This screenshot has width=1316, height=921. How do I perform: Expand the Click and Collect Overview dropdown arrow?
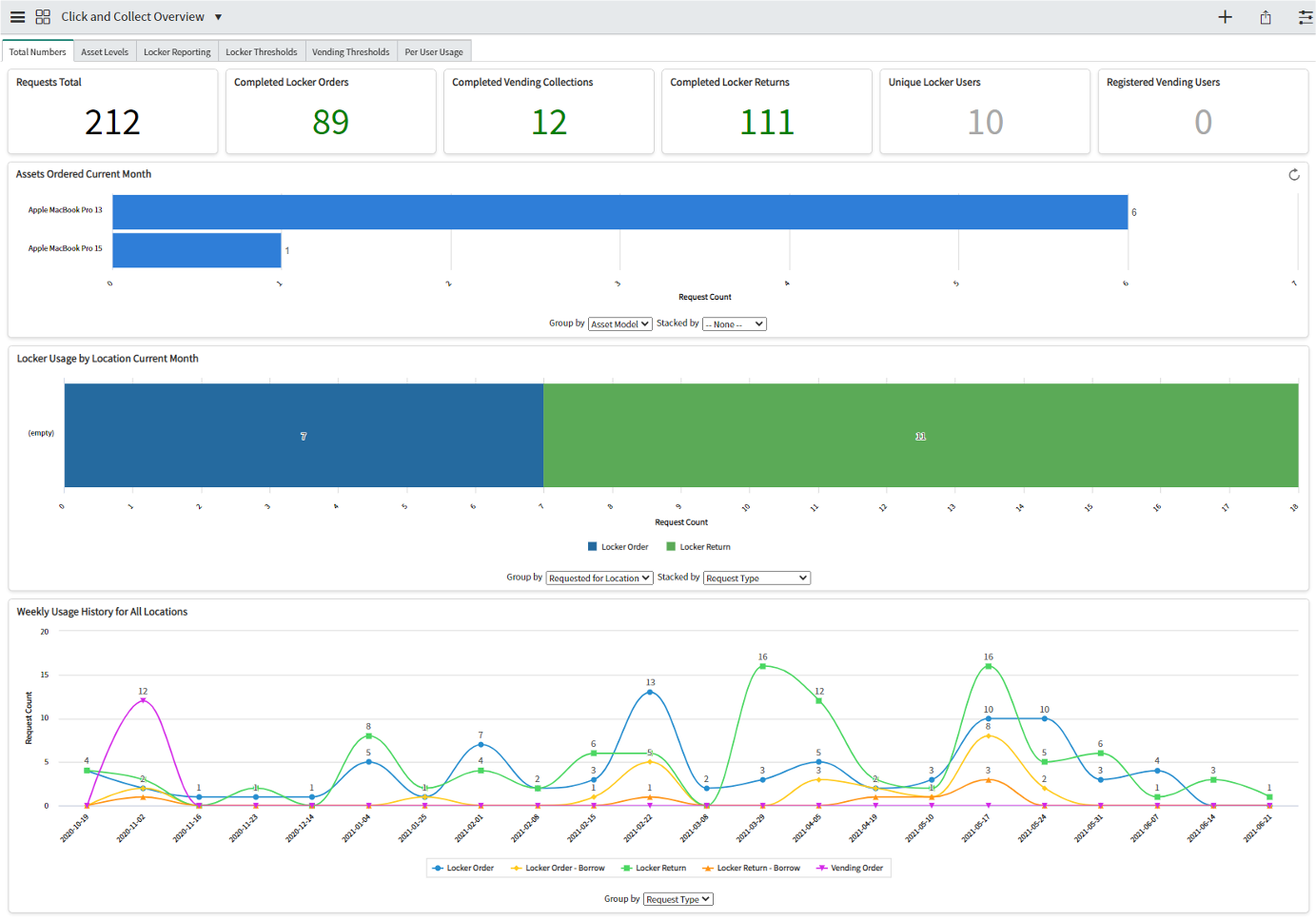[218, 17]
